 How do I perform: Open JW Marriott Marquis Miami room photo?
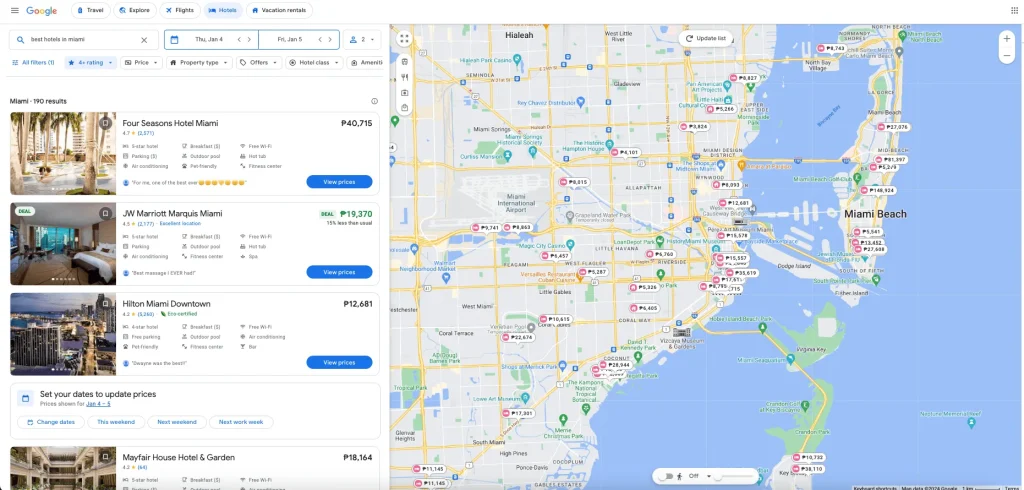click(x=63, y=244)
